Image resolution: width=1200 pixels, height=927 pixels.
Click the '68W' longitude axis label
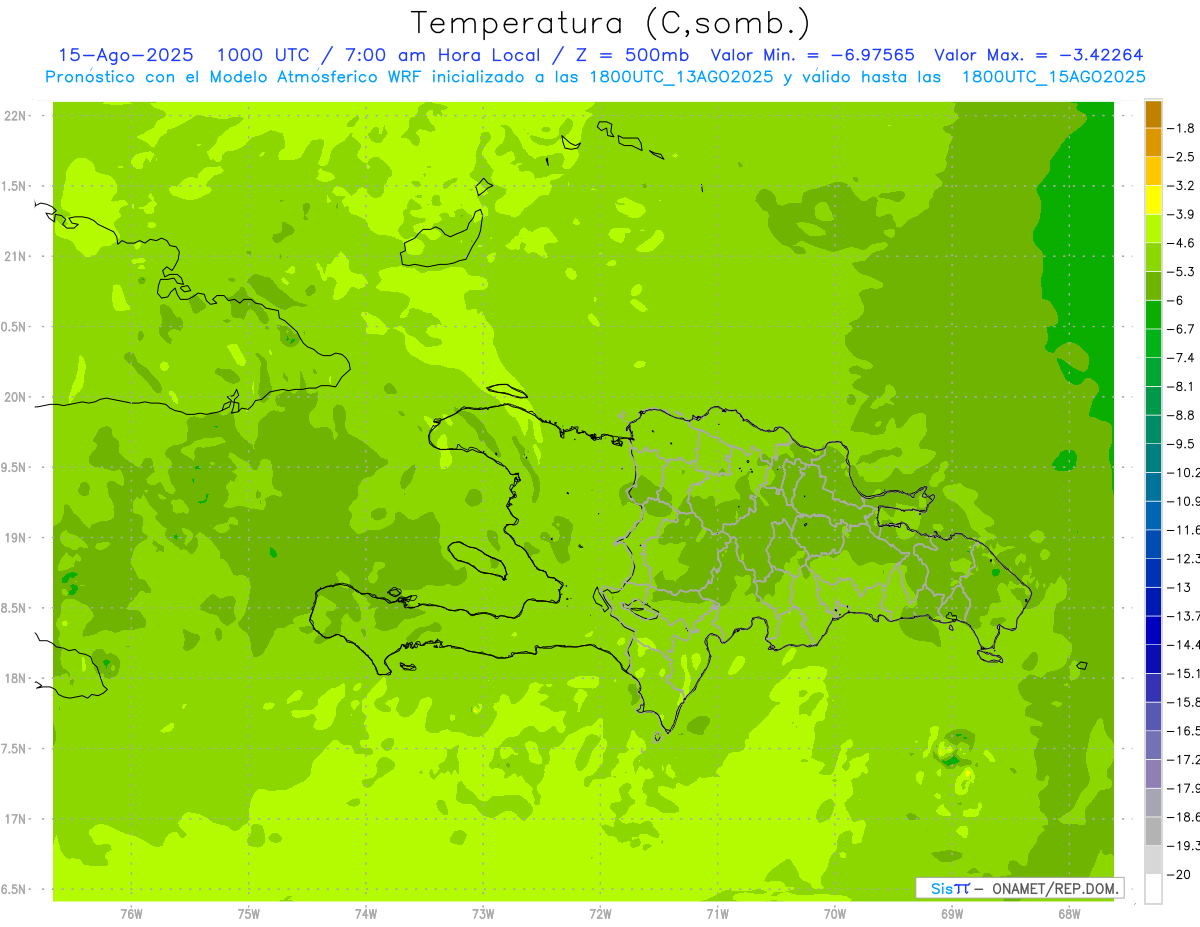pyautogui.click(x=1069, y=914)
